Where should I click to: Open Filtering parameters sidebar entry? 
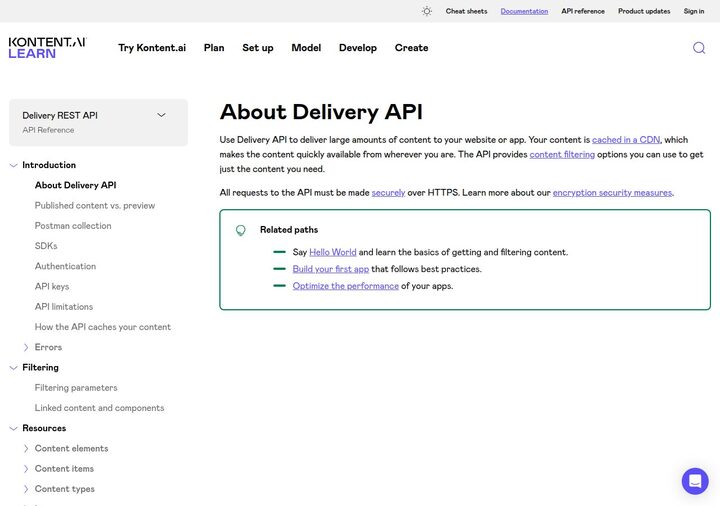[x=76, y=388]
